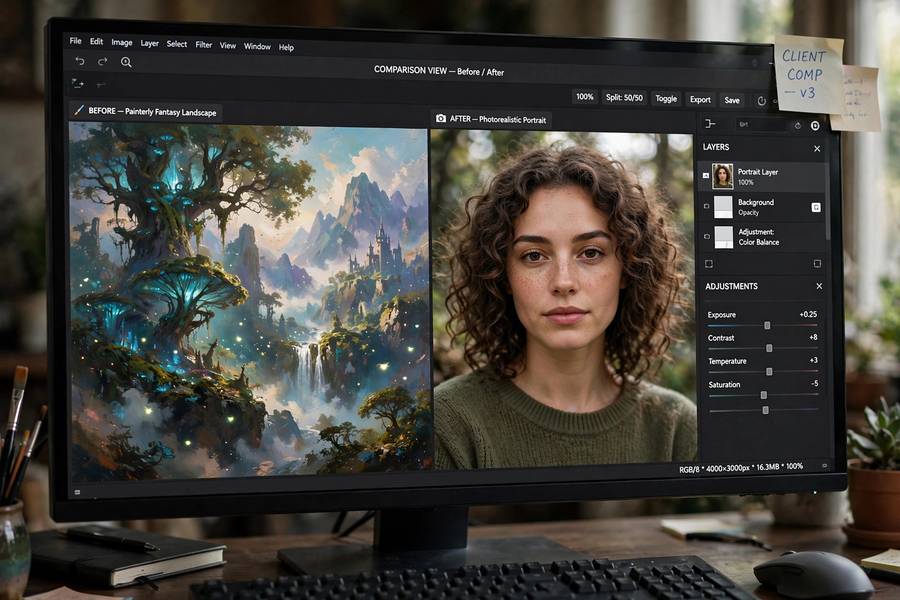Click the 'Adjustment: Color Balance' name text
Image resolution: width=900 pixels, height=600 pixels.
coord(758,237)
